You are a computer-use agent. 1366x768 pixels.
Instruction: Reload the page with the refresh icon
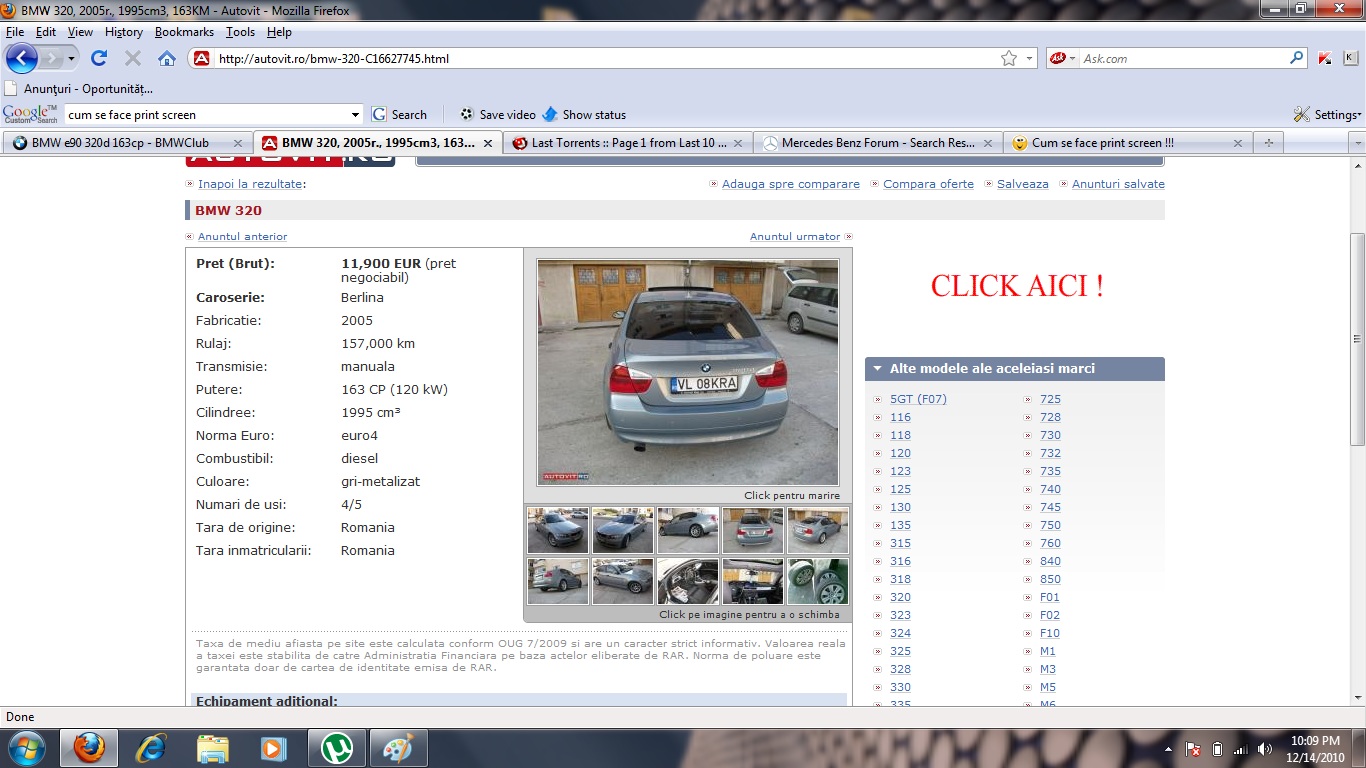(98, 58)
